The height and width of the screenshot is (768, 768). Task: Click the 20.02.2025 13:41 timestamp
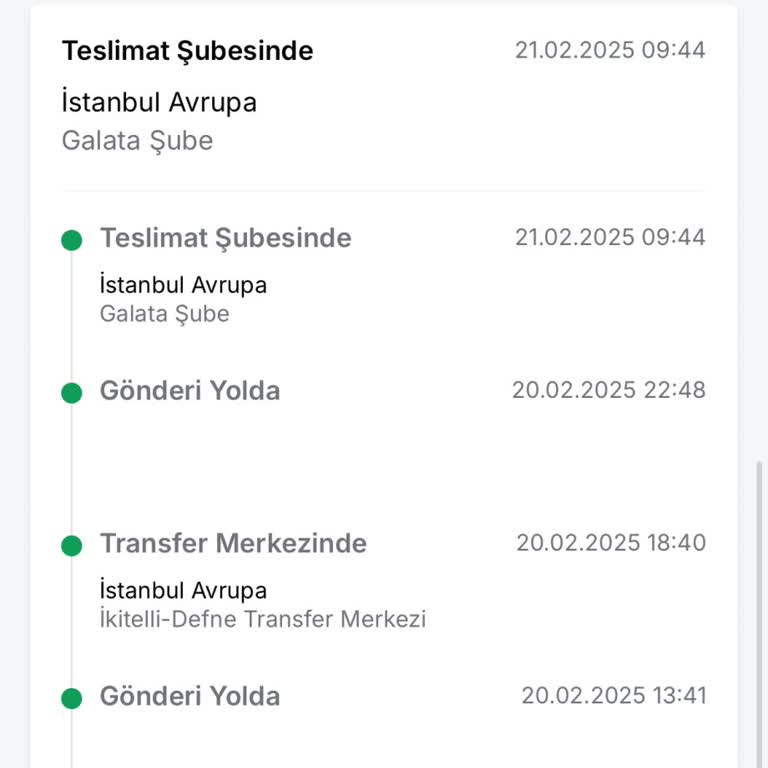coord(613,696)
